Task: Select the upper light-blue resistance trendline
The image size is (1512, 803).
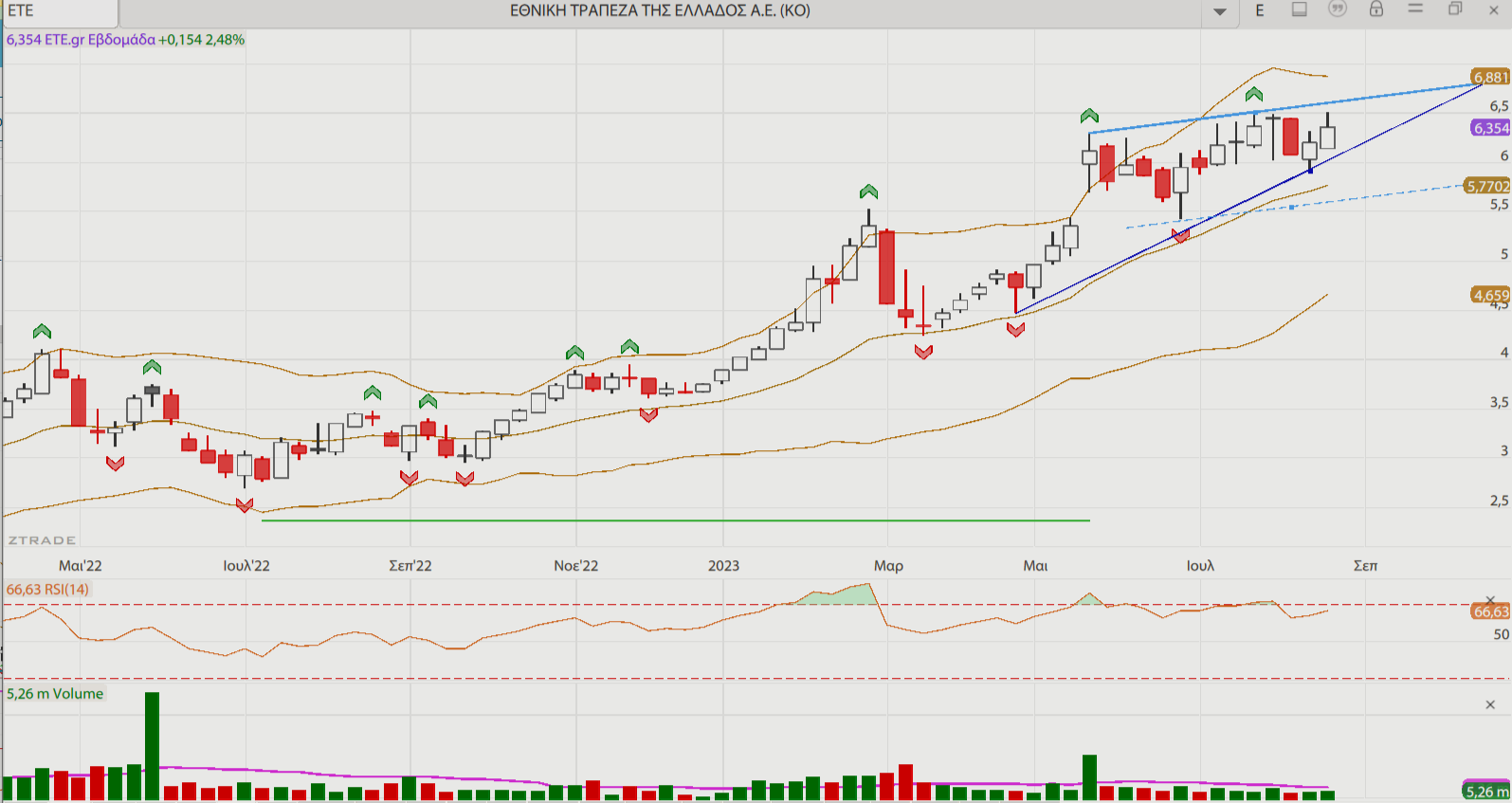Action: click(1285, 108)
